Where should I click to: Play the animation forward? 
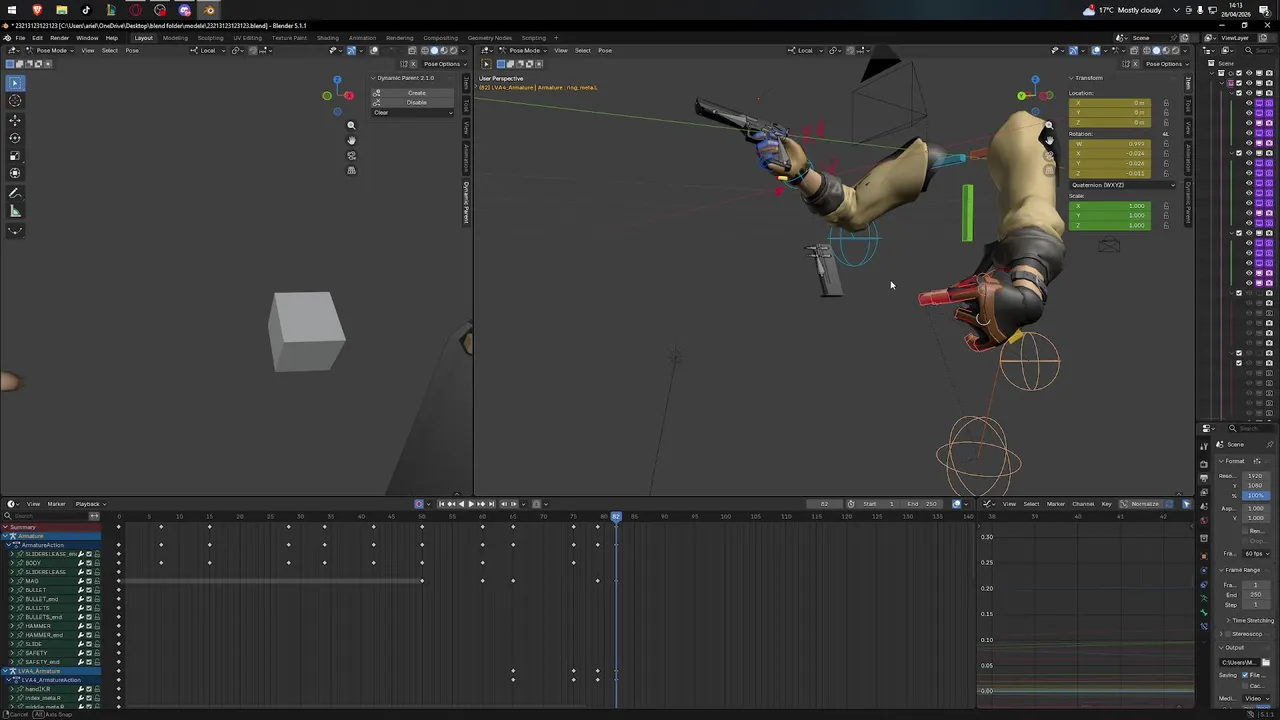471,504
